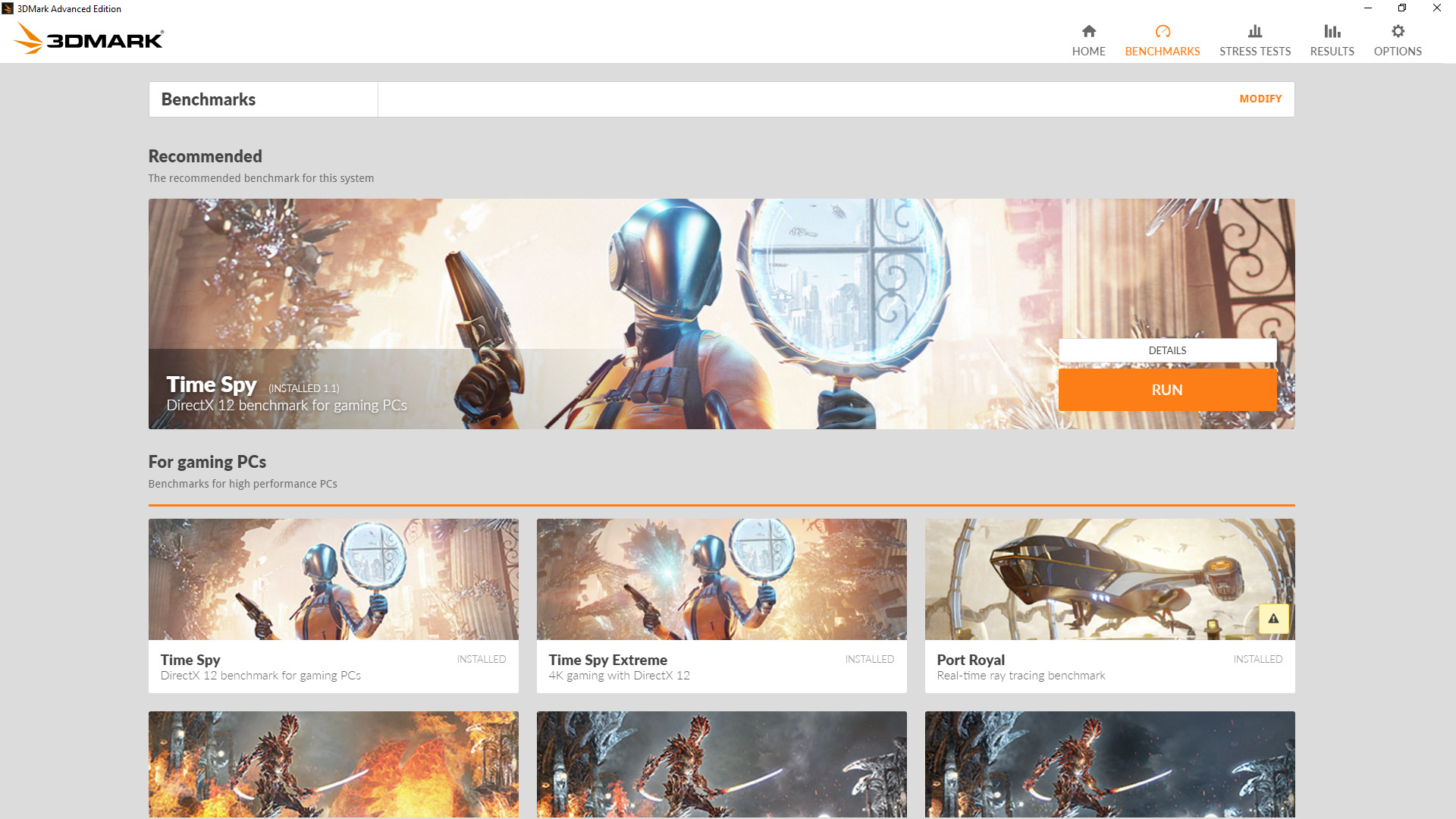Select the Time Spy Extreme thumbnail
The image size is (1456, 819).
[721, 579]
